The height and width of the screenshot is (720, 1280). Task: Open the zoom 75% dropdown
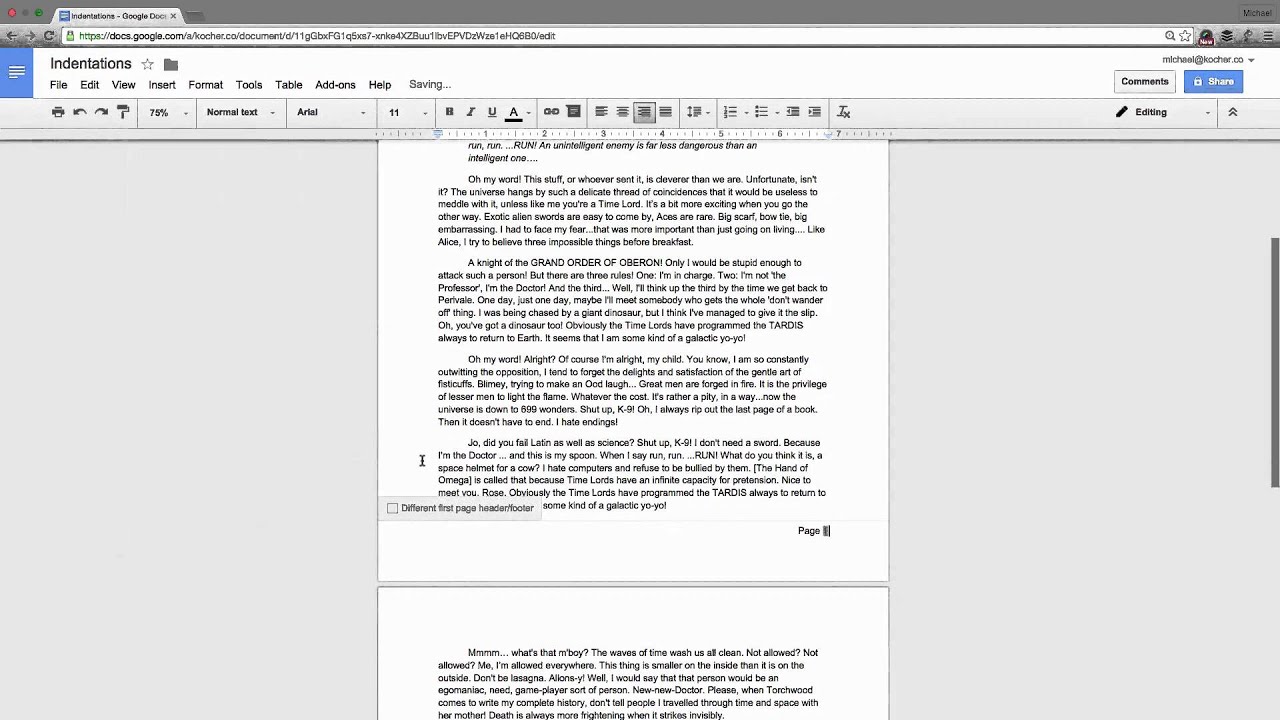tap(168, 112)
